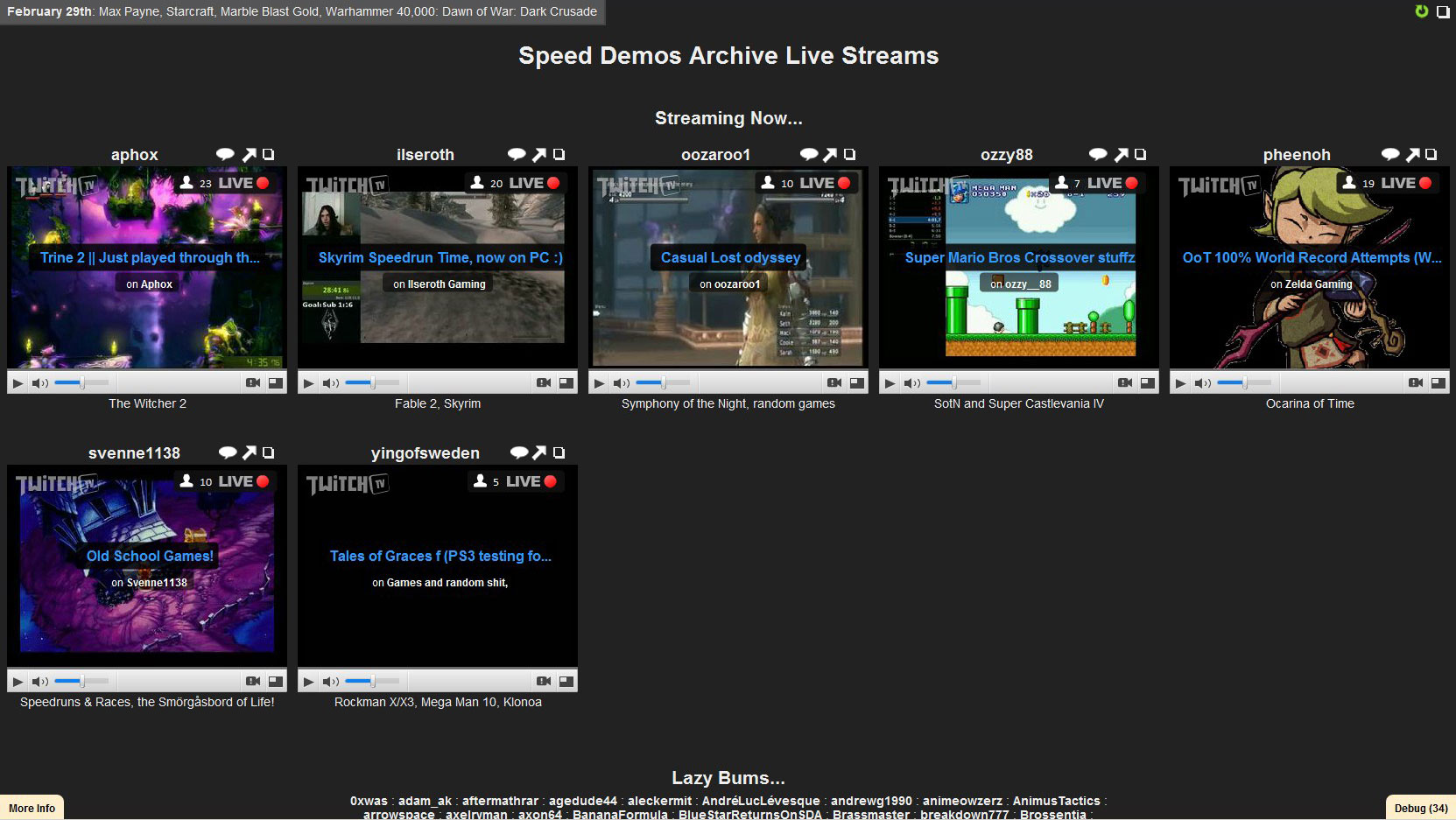Adjust volume slider on svenne1138 player
This screenshot has width=1456, height=820.
coord(81,682)
